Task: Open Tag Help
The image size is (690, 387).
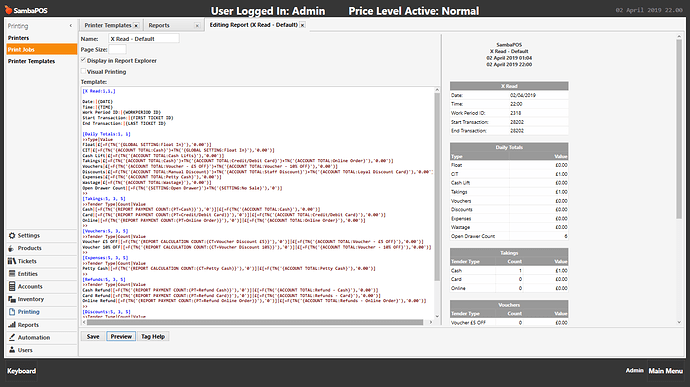Action: 153,336
